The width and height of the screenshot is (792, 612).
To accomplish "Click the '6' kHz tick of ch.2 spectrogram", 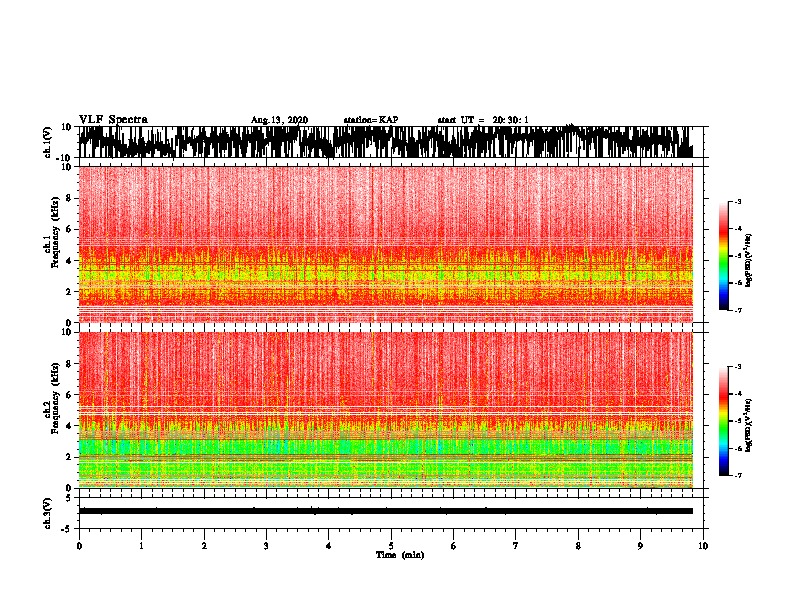I will (69, 395).
